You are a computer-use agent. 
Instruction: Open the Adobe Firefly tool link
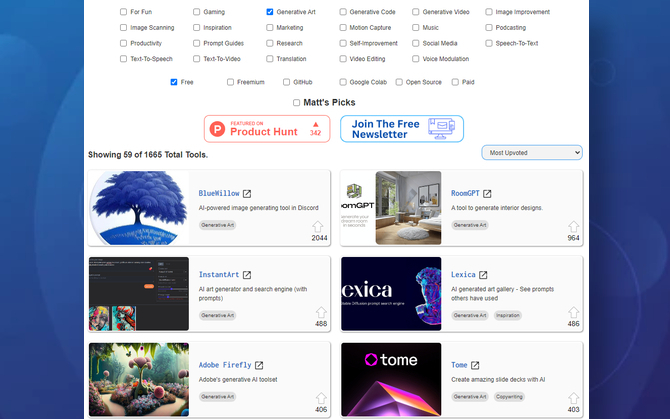tap(225, 365)
